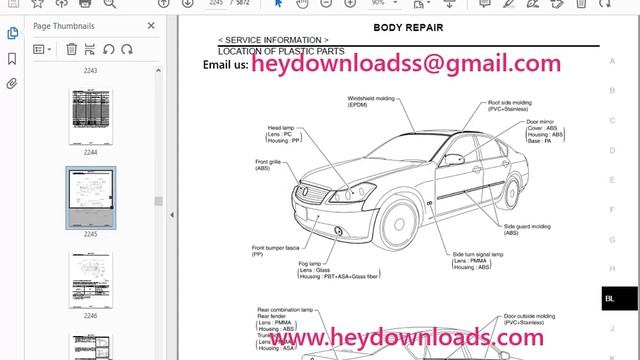The width and height of the screenshot is (640, 360).
Task: Click the 'BODY REPAIR' page heading
Action: pyautogui.click(x=408, y=27)
